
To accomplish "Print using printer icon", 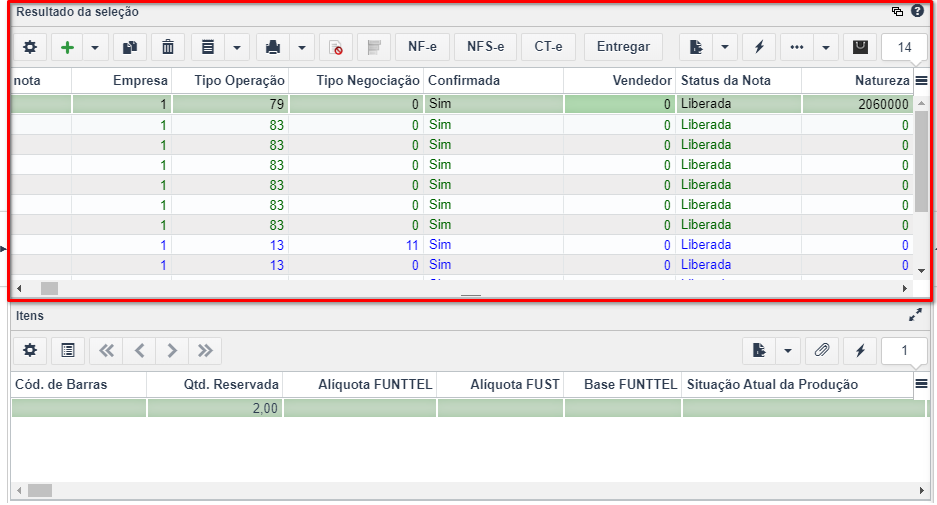I will 273,47.
